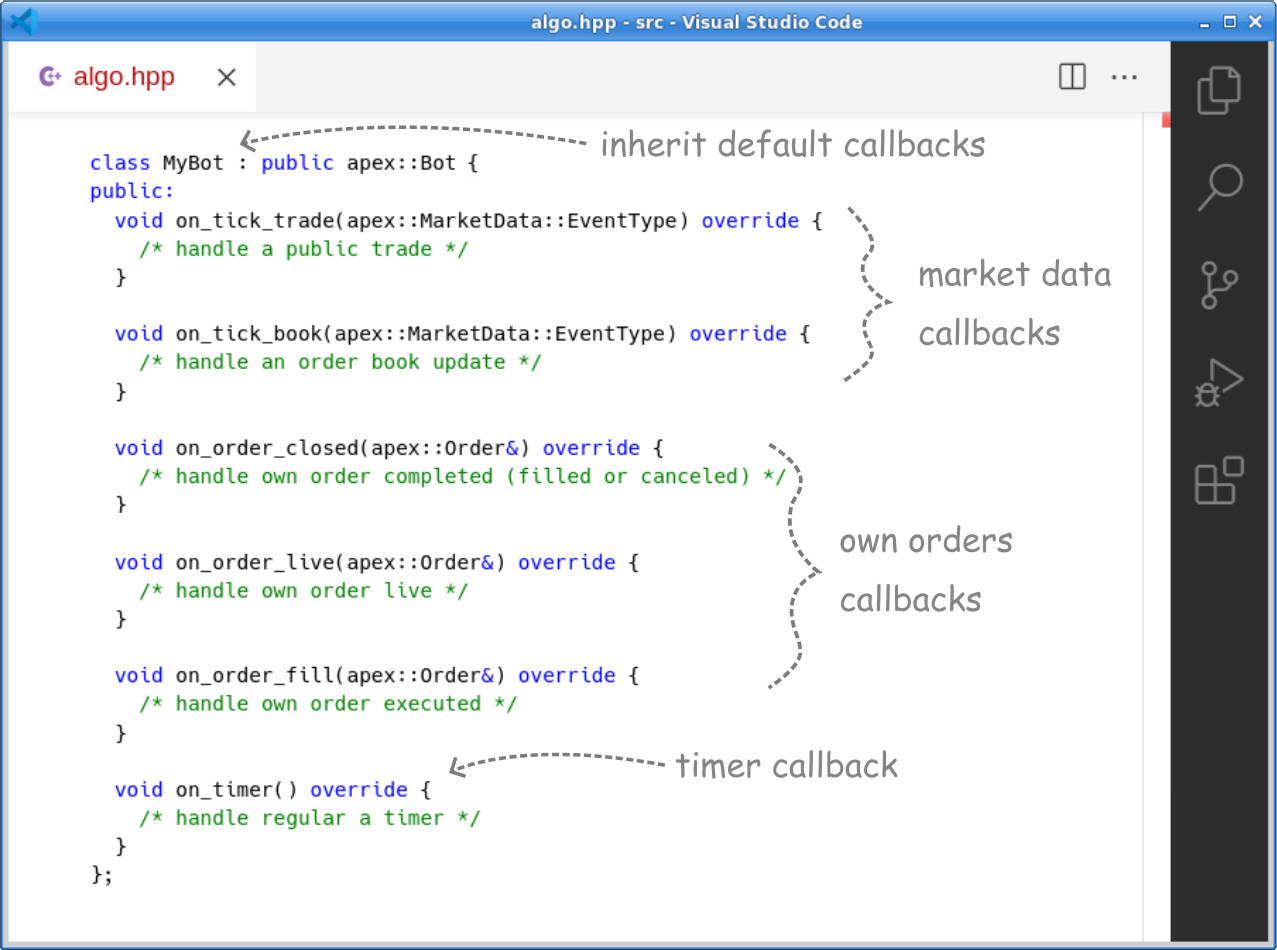Open the Explorer view in activity bar
1277x950 pixels.
[1219, 90]
